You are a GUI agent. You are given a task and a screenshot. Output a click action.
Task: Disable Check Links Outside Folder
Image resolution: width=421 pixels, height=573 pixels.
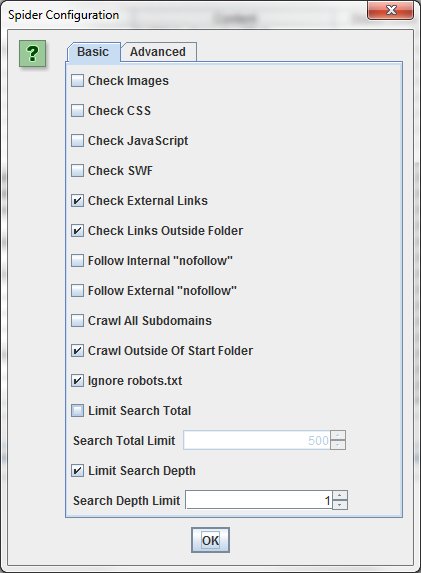[77, 231]
